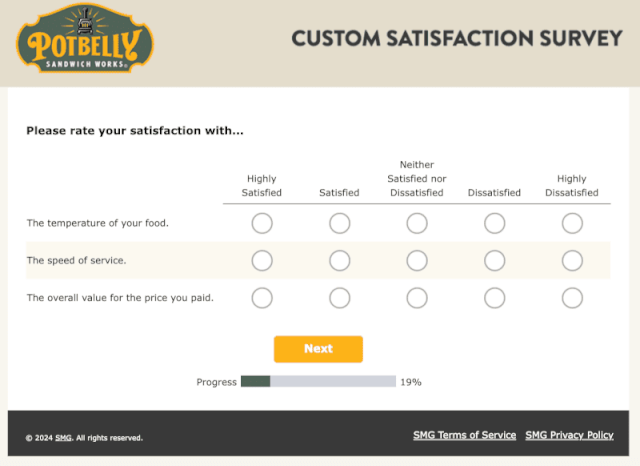Click the survey progress bar
Screen dimensions: 640x466
pos(318,382)
